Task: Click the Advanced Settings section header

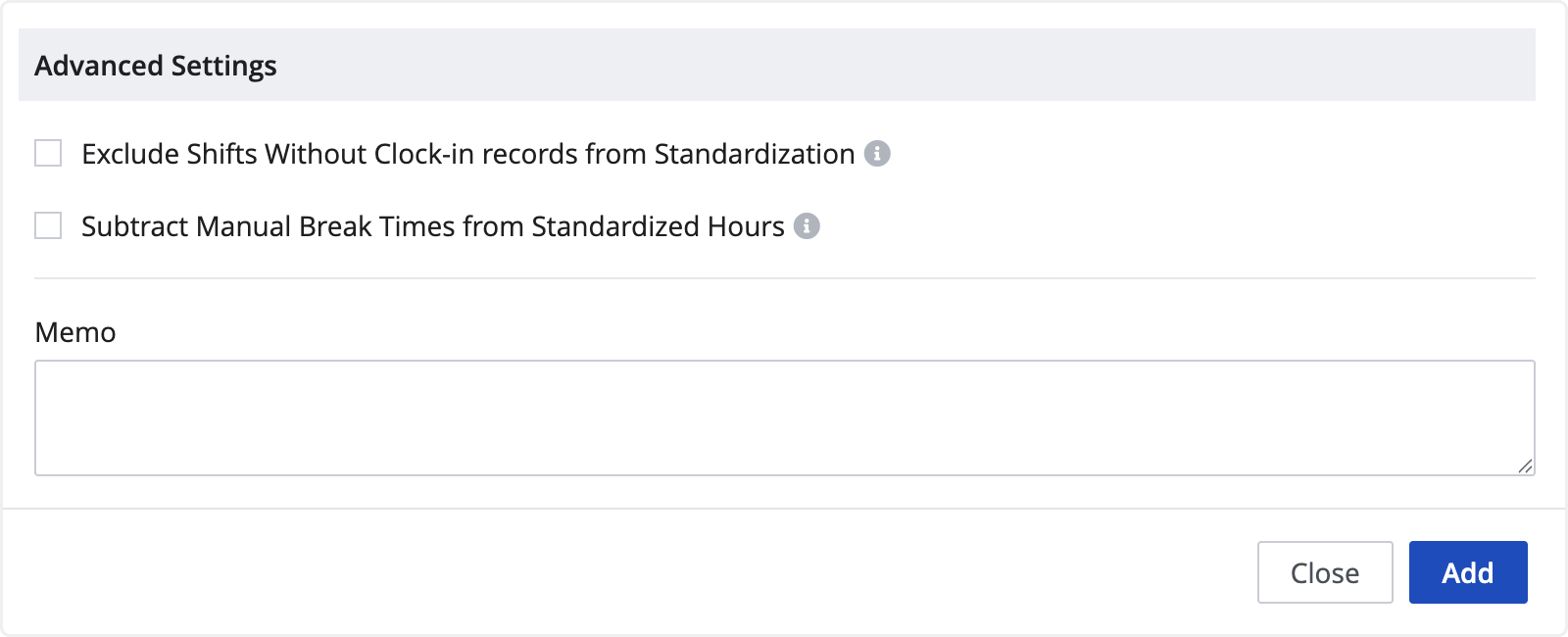Action: [776, 66]
